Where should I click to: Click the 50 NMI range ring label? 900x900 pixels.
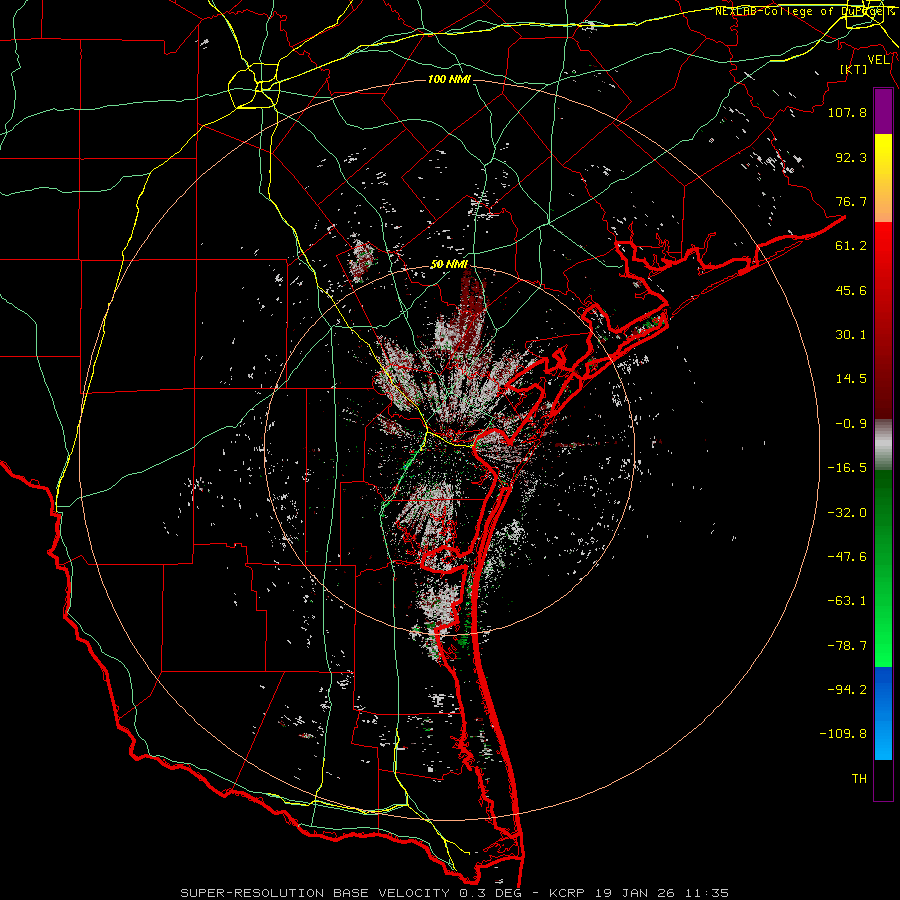tap(449, 265)
